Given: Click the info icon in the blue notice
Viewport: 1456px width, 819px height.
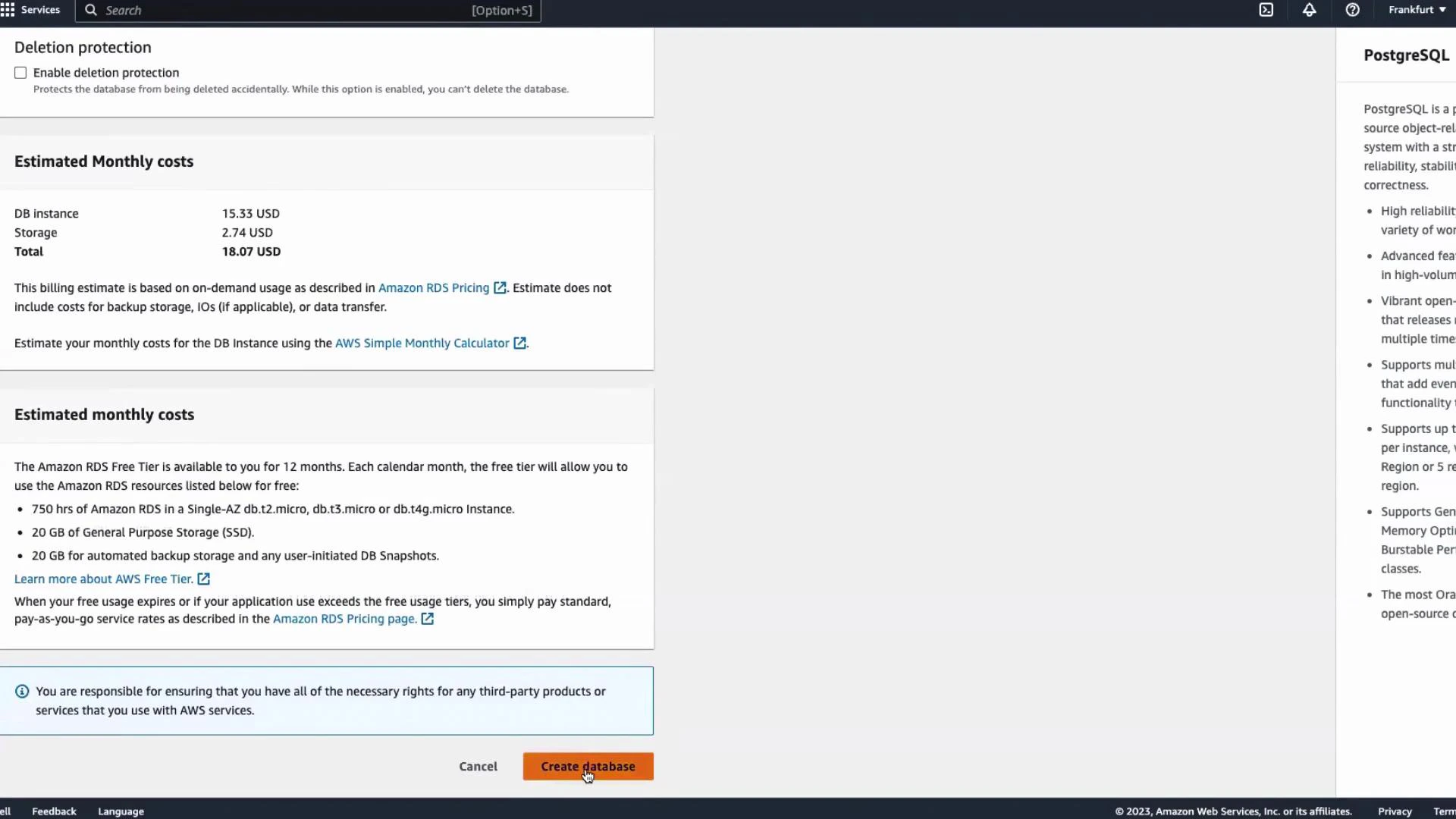Looking at the screenshot, I should (x=21, y=691).
